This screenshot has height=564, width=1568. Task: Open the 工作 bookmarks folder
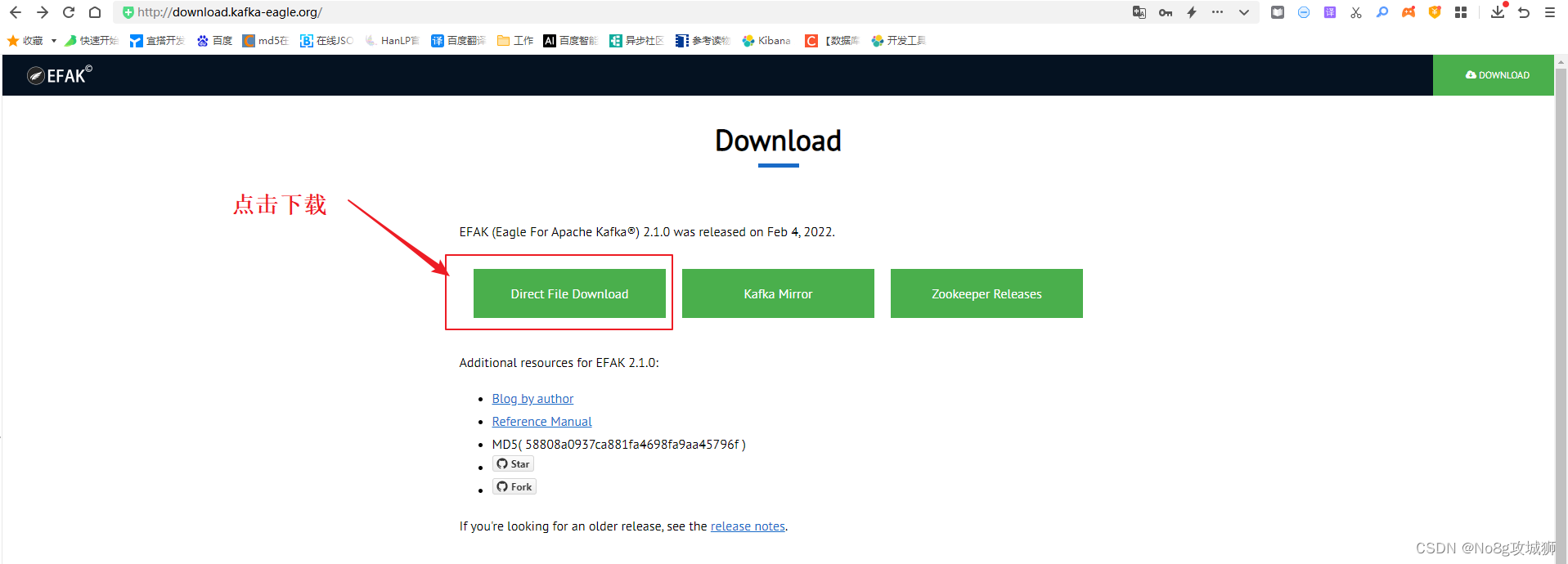click(515, 41)
